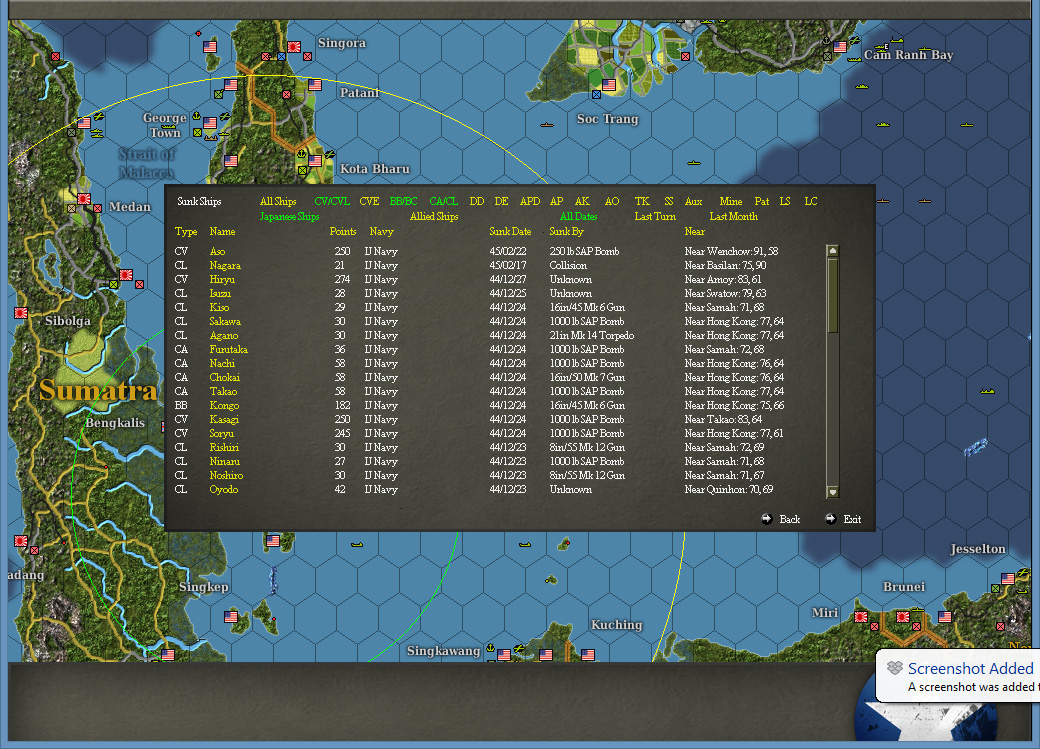Enable the Last Turn date filter
1040x749 pixels.
click(654, 216)
